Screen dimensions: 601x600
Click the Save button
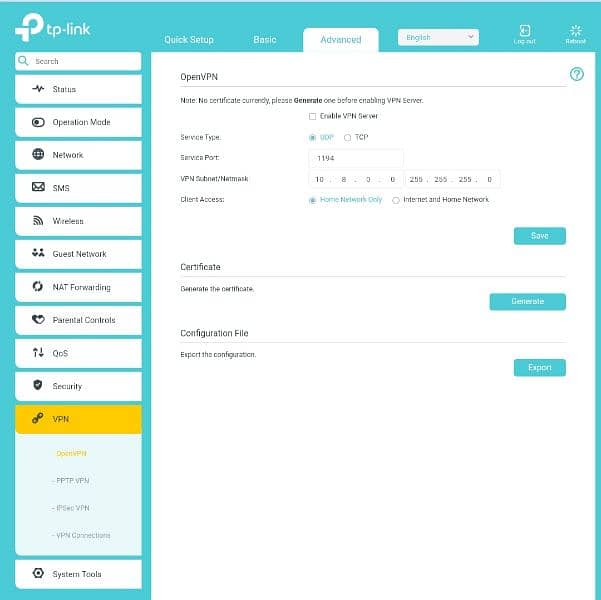[539, 236]
